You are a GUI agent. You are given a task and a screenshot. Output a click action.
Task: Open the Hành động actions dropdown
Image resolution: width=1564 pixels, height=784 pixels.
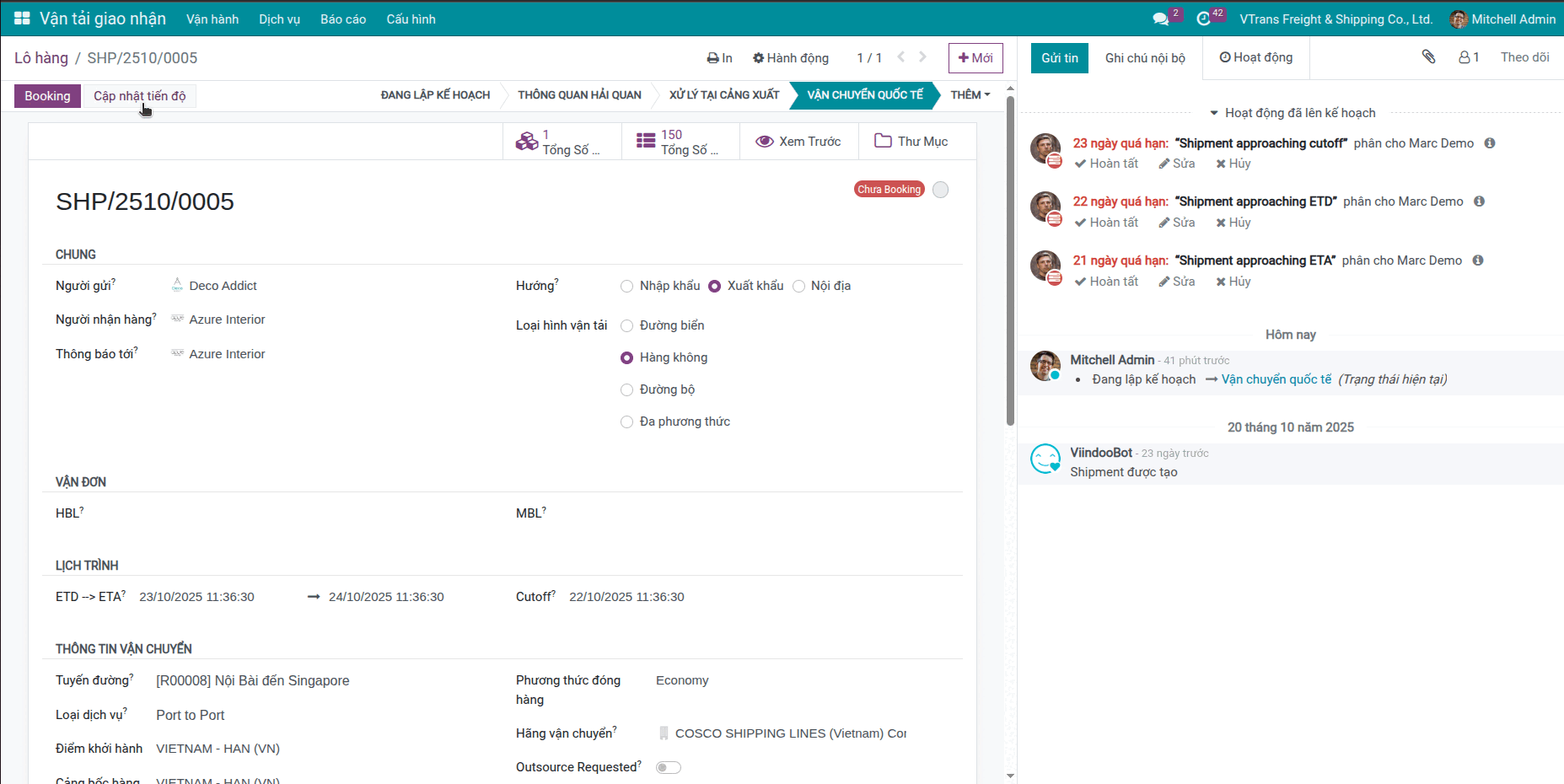(791, 58)
